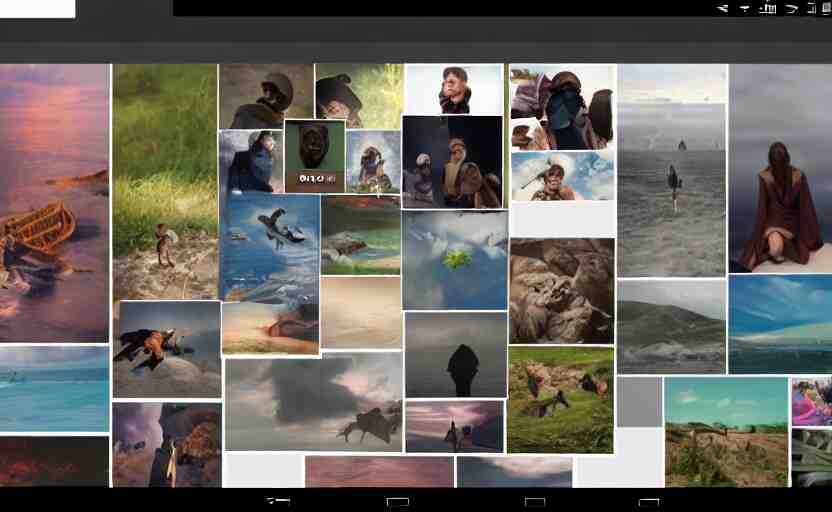Image resolution: width=832 pixels, height=512 pixels.
Task: Open the down-arrow dropdown in top bar
Action: tap(745, 8)
